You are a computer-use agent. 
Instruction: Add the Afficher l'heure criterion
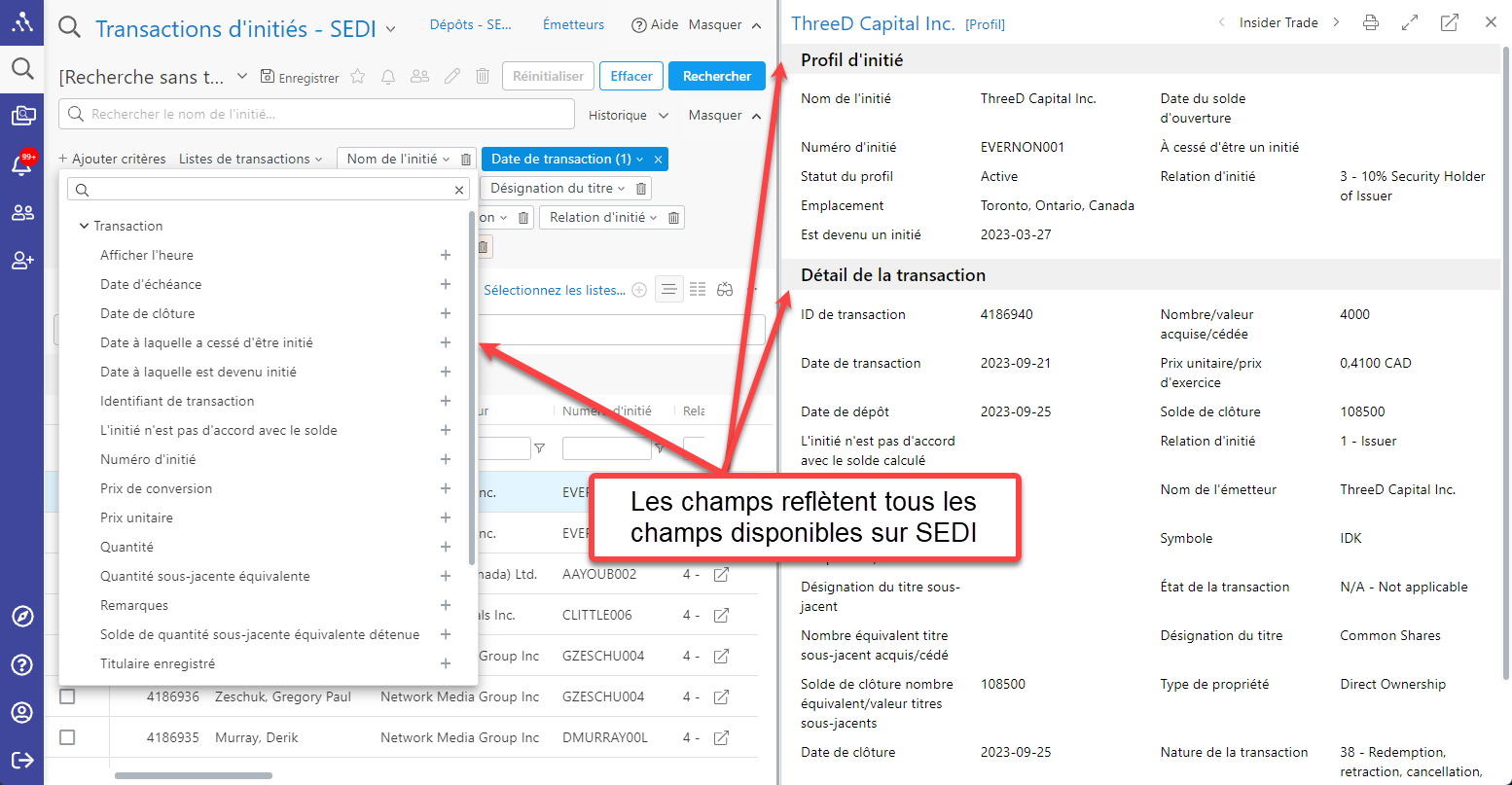click(446, 255)
